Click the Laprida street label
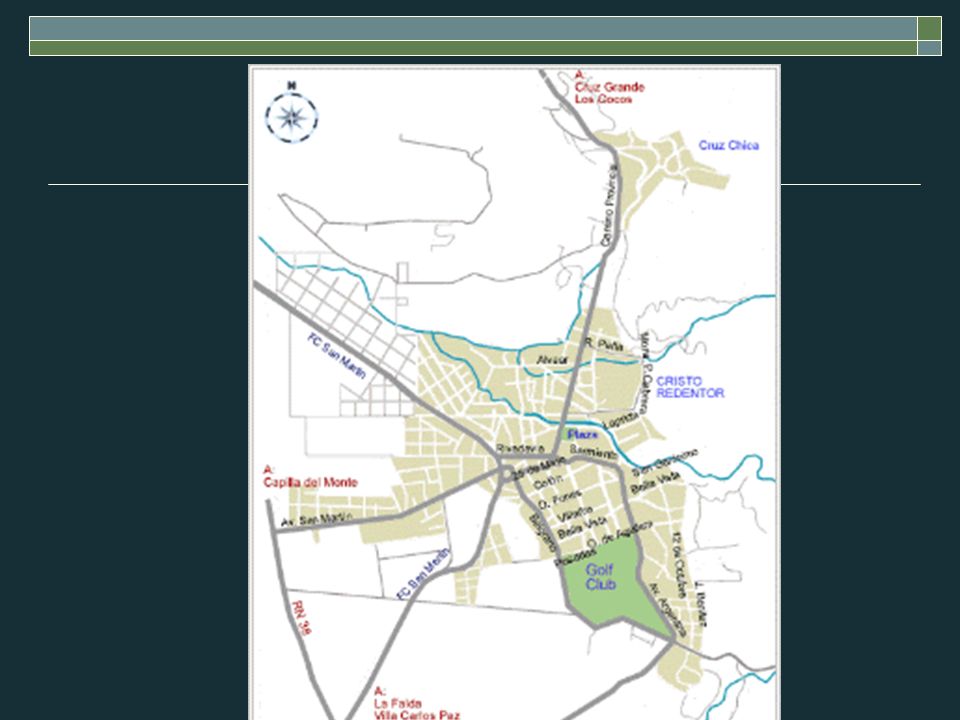Image resolution: width=960 pixels, height=720 pixels. 622,422
